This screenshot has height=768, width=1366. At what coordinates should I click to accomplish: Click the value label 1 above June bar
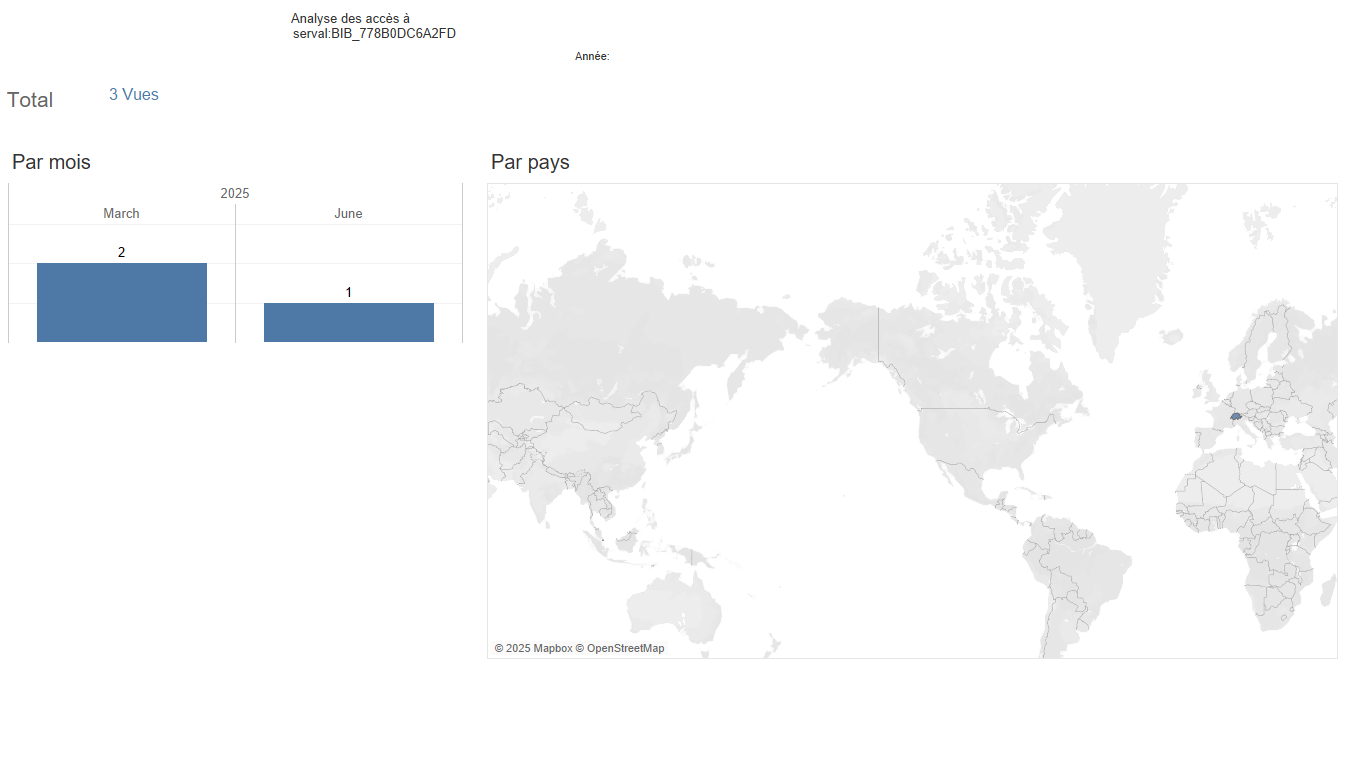tap(348, 292)
